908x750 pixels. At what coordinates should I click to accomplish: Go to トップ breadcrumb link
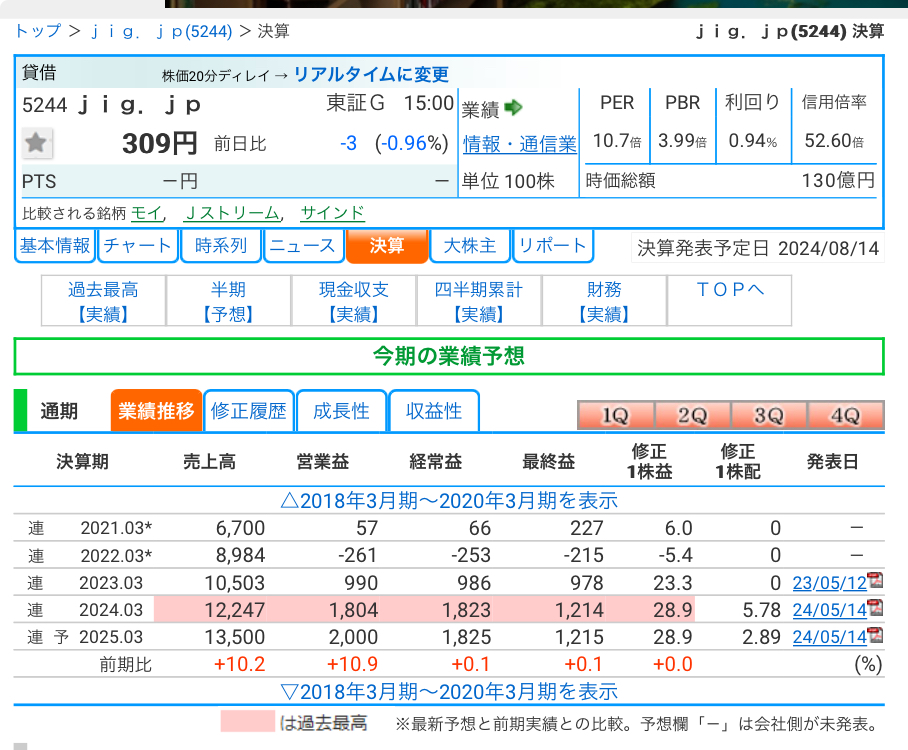click(x=38, y=31)
